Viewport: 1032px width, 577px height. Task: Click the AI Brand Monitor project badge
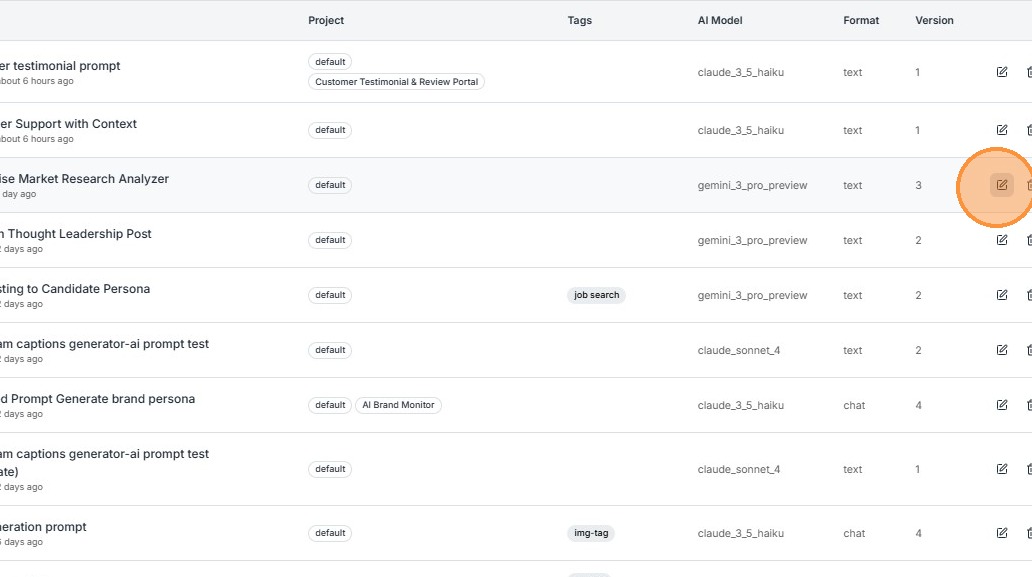tap(398, 405)
